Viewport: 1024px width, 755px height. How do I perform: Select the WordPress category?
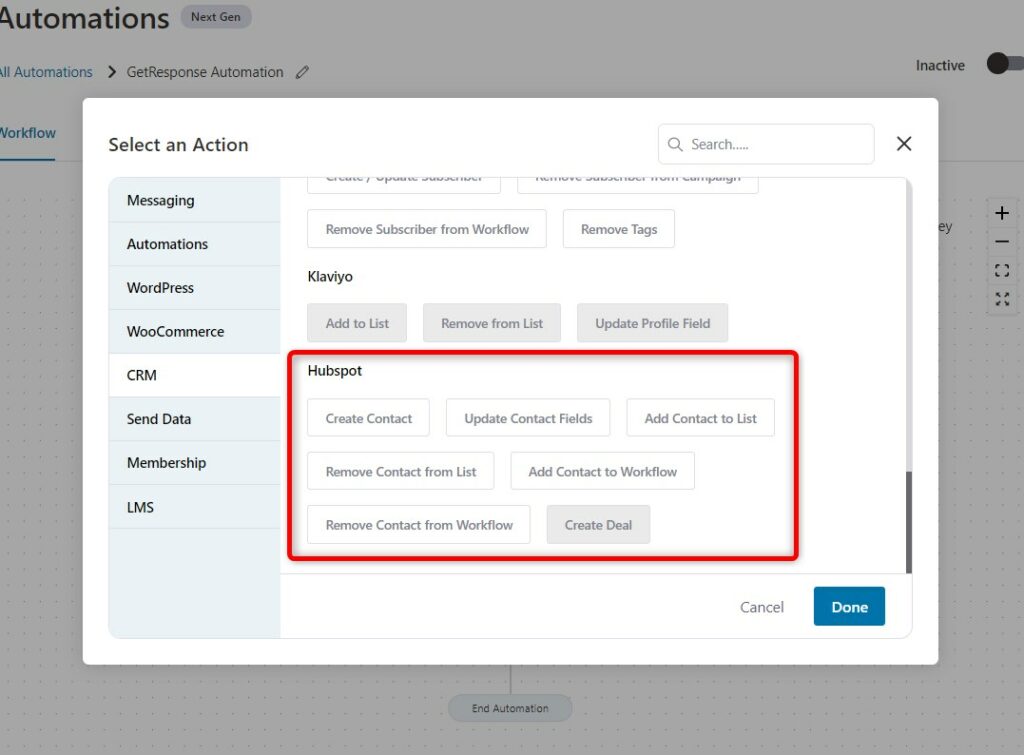[x=195, y=288]
